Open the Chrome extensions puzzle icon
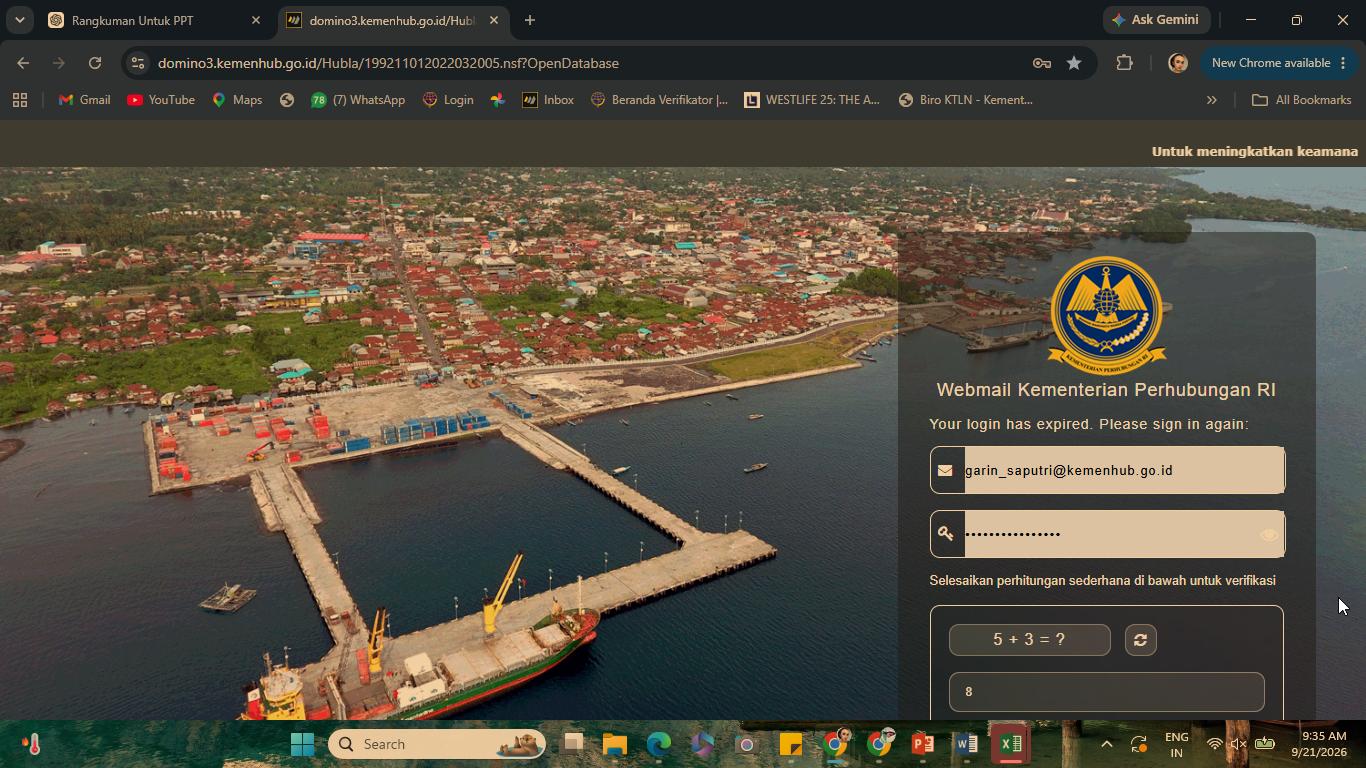Viewport: 1366px width, 768px height. tap(1124, 63)
